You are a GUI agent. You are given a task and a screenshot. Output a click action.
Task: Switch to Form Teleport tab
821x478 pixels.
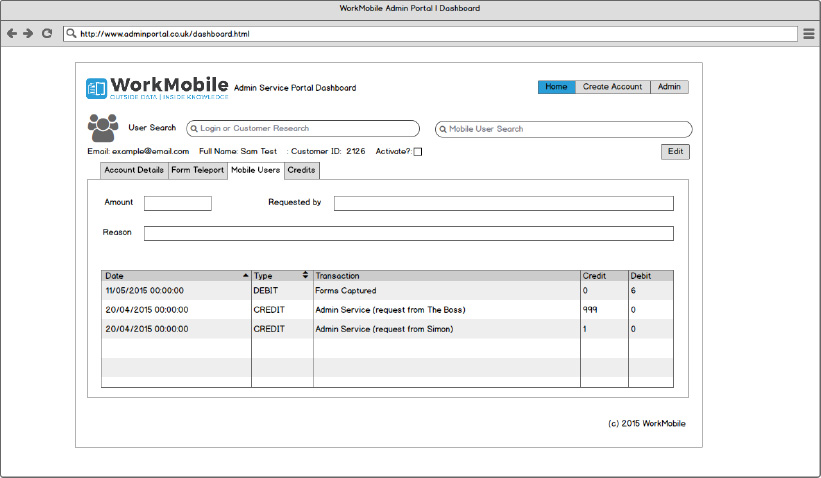197,170
